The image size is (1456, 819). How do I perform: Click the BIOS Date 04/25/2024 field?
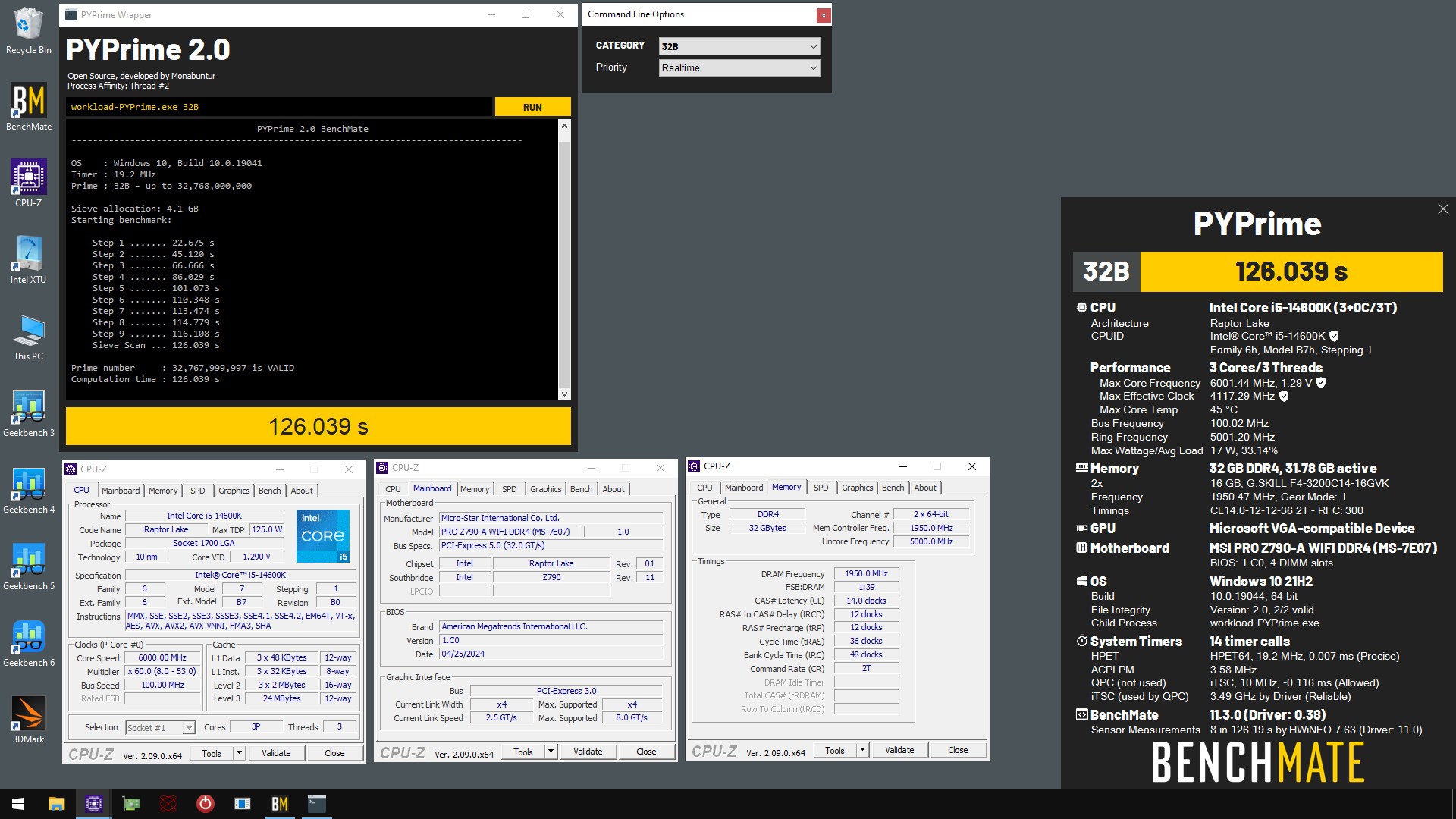(x=551, y=654)
